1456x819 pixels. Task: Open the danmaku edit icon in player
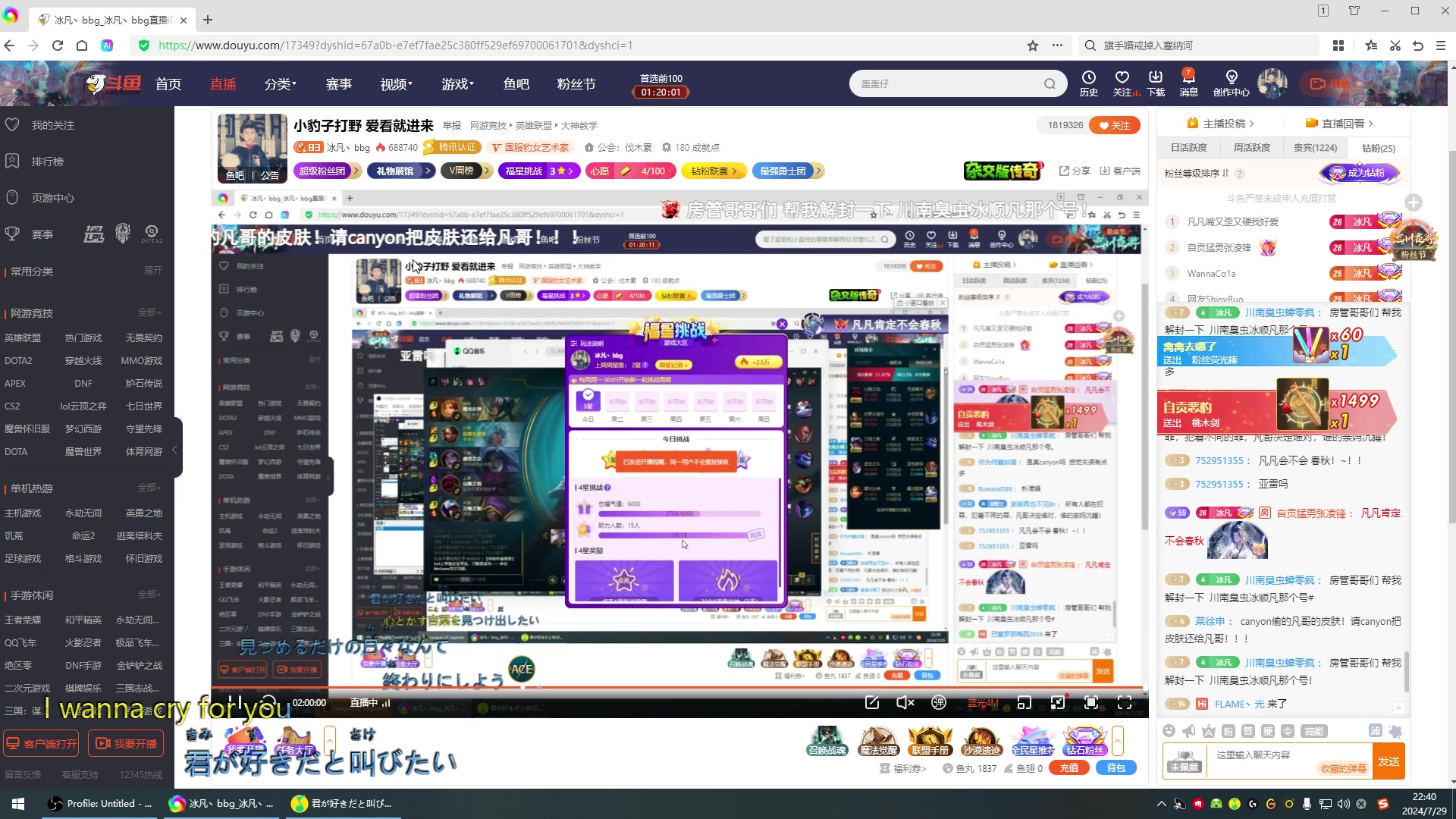872,703
